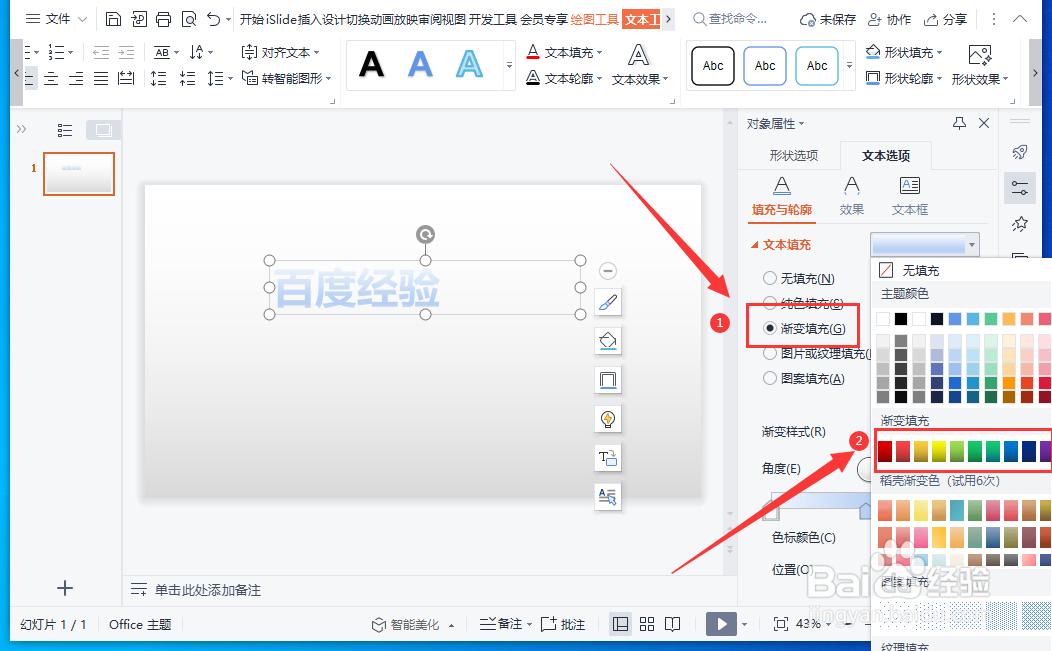The height and width of the screenshot is (651, 1052).
Task: Expand Abc shape style gallery arrow
Action: coord(849,65)
